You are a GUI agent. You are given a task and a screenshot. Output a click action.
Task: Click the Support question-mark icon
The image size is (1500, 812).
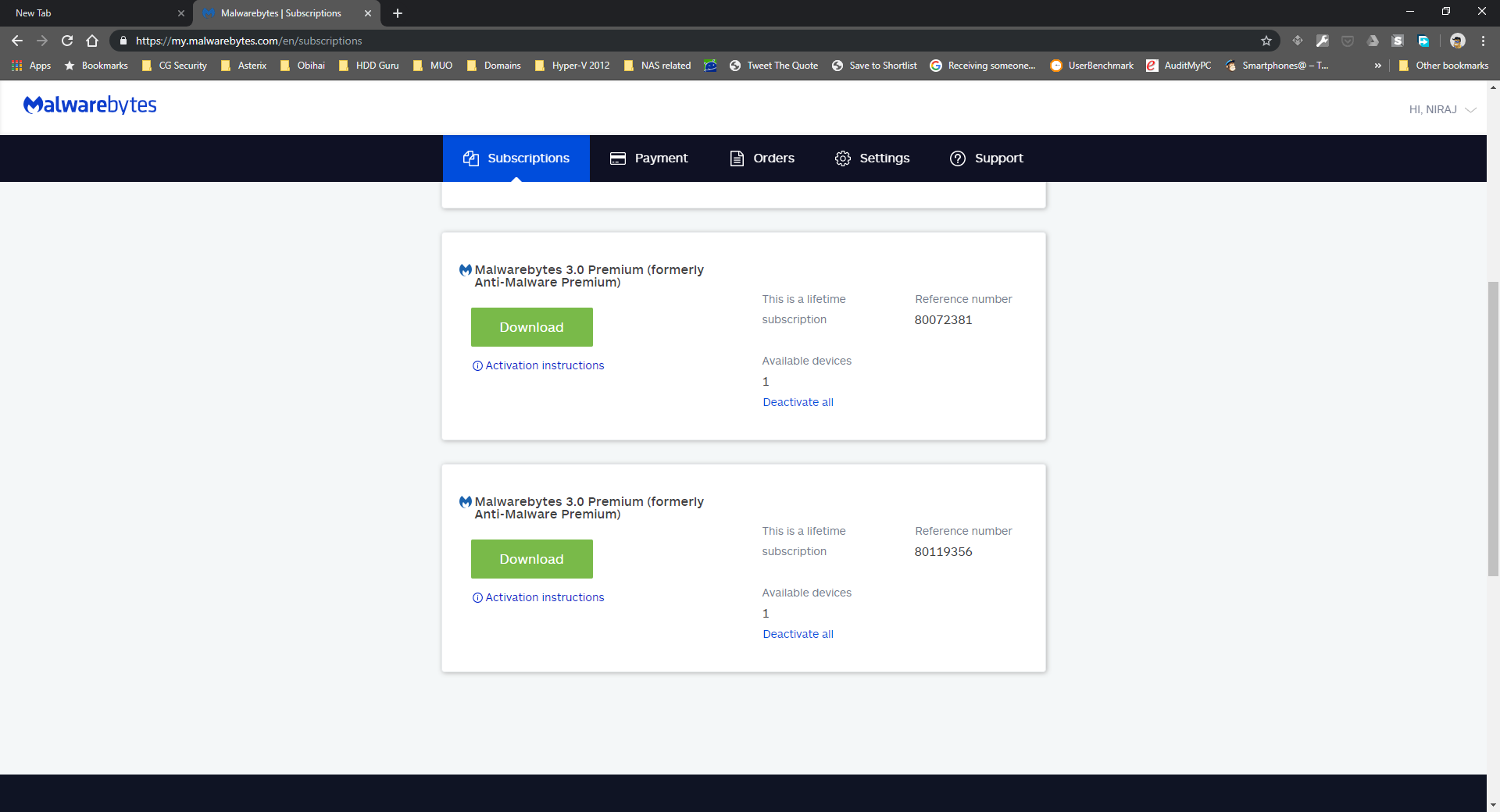[x=958, y=158]
